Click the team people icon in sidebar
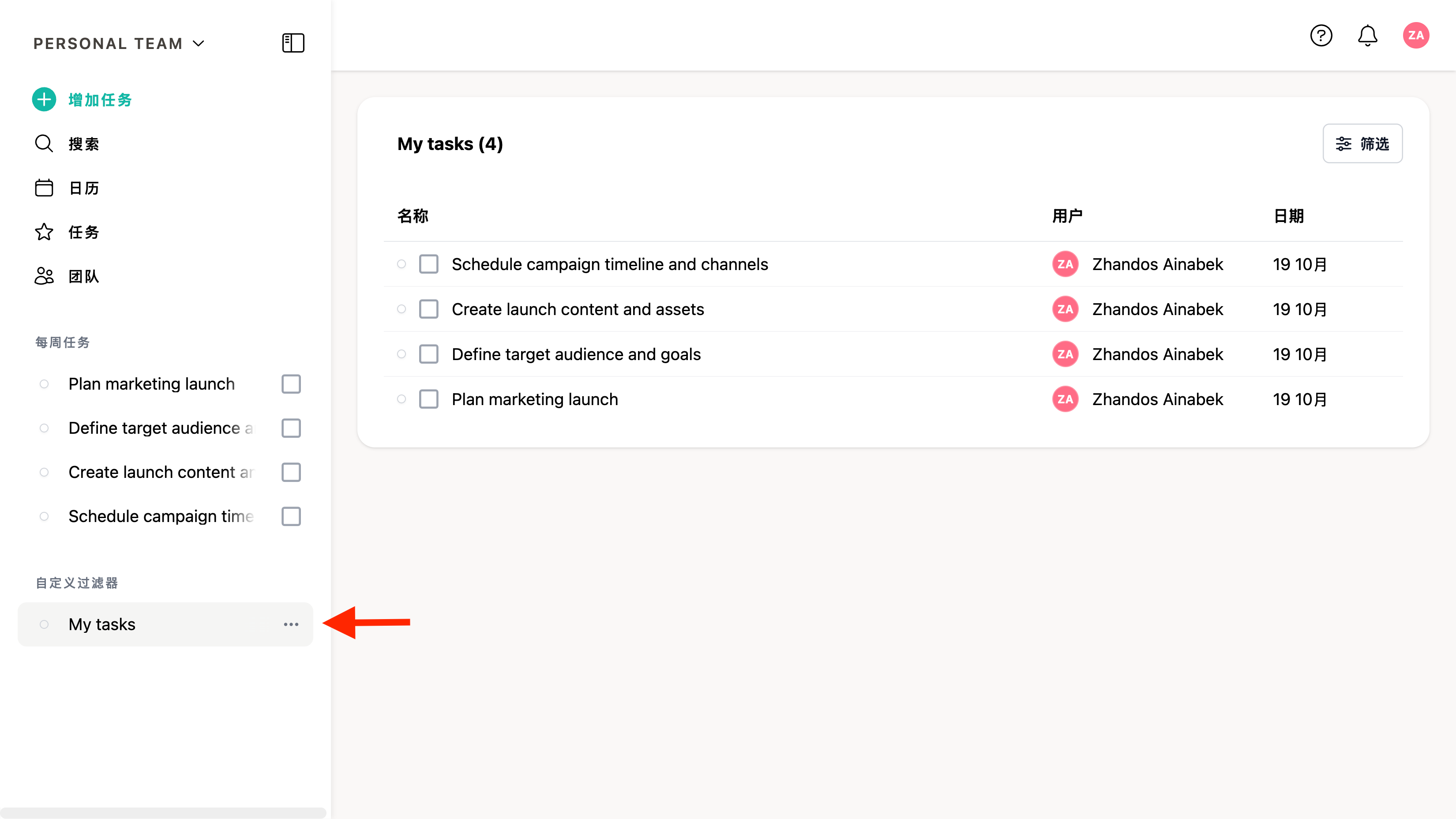This screenshot has height=819, width=1456. [x=44, y=276]
